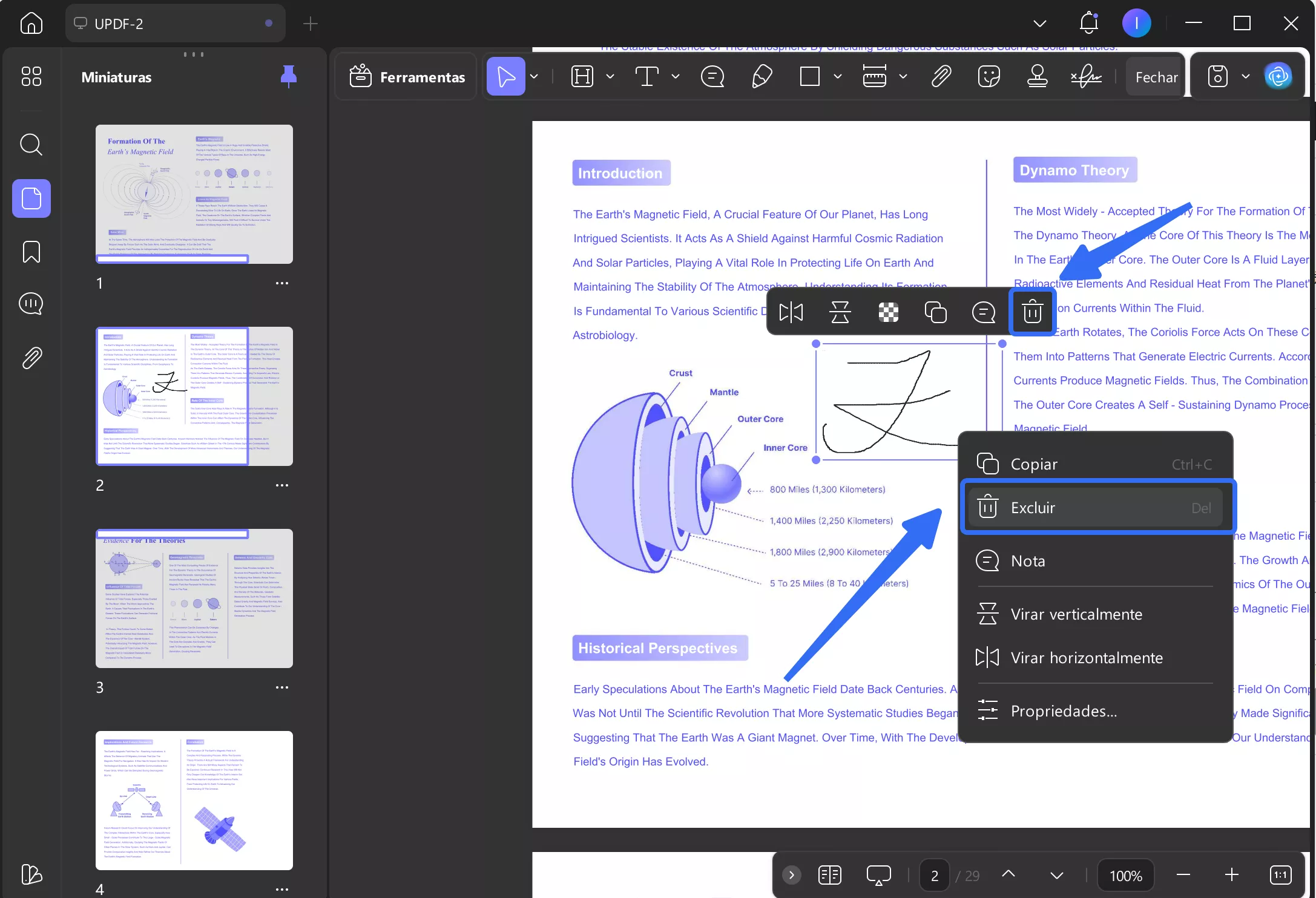Collapse the bottom bar with arrow button
The width and height of the screenshot is (1316, 898).
click(791, 875)
